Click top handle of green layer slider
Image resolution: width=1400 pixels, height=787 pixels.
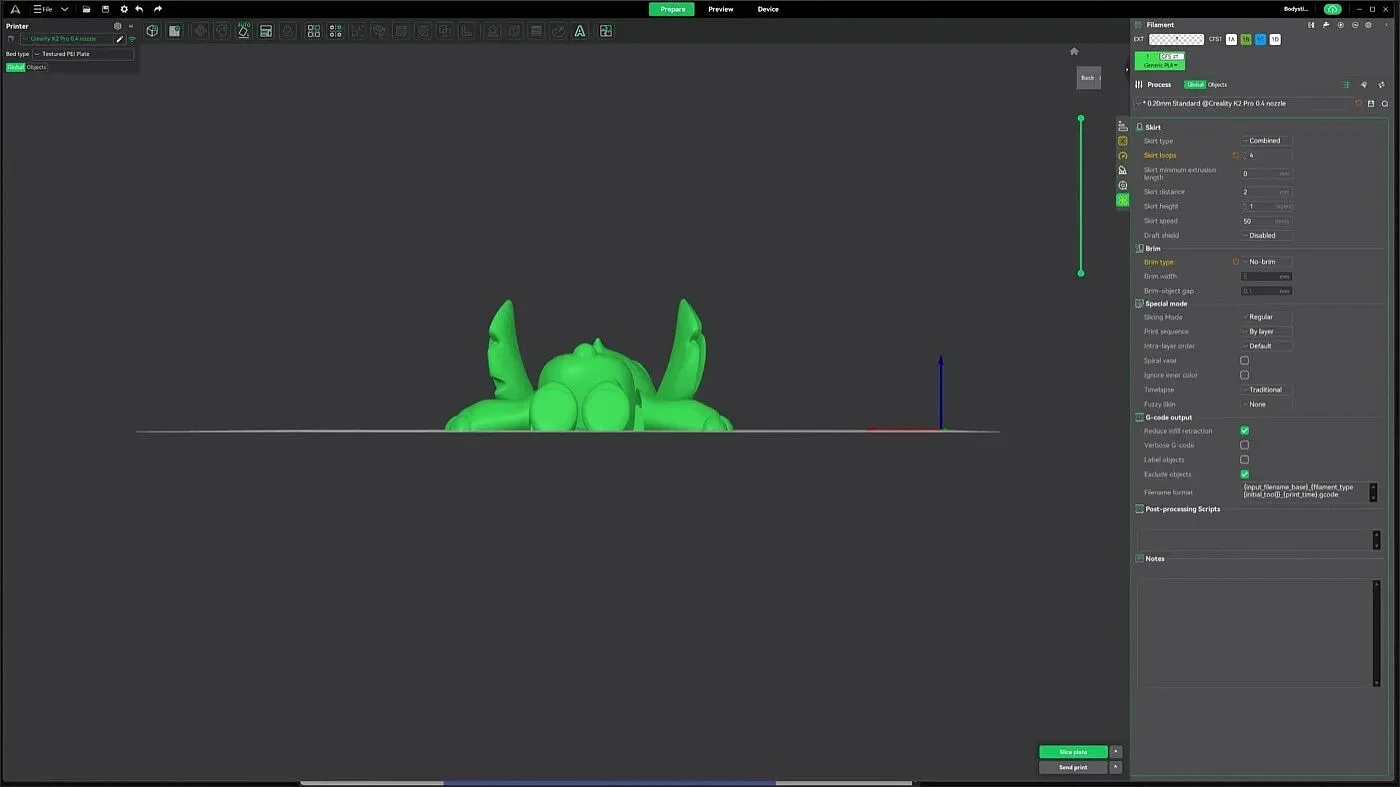pos(1081,118)
